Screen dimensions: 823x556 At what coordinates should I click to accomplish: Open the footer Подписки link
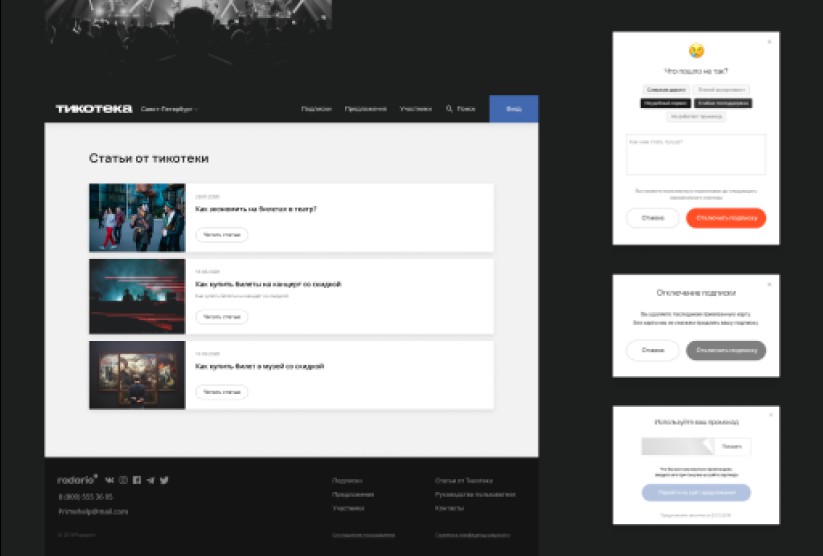347,480
